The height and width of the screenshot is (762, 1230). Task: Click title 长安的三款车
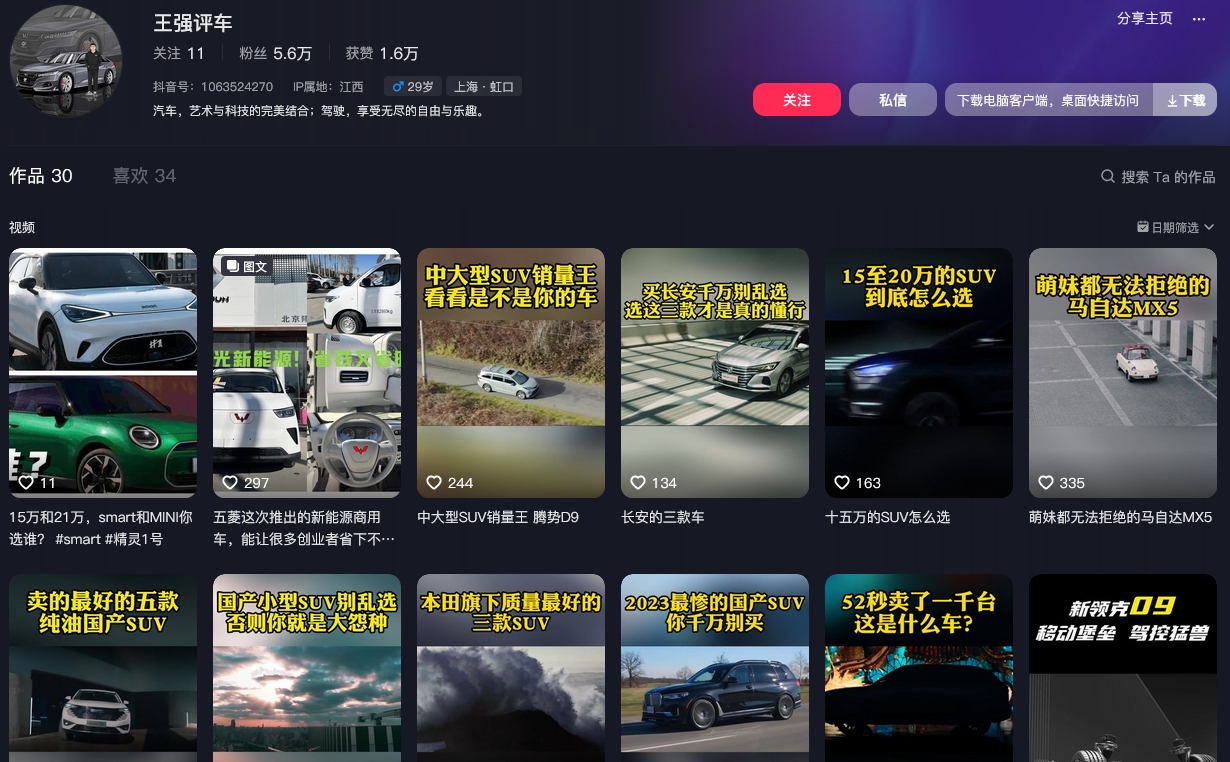pos(663,517)
